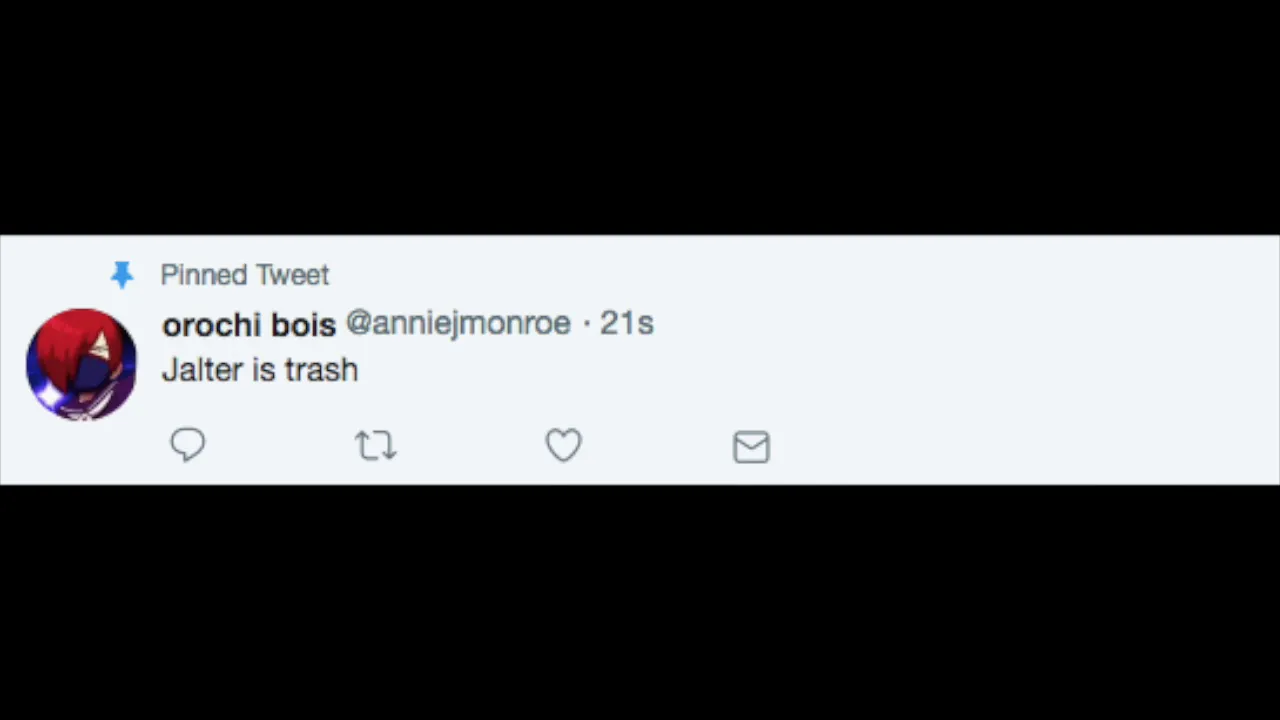Viewport: 1280px width, 720px height.
Task: Send tweet via direct message envelope icon
Action: pyautogui.click(x=751, y=447)
